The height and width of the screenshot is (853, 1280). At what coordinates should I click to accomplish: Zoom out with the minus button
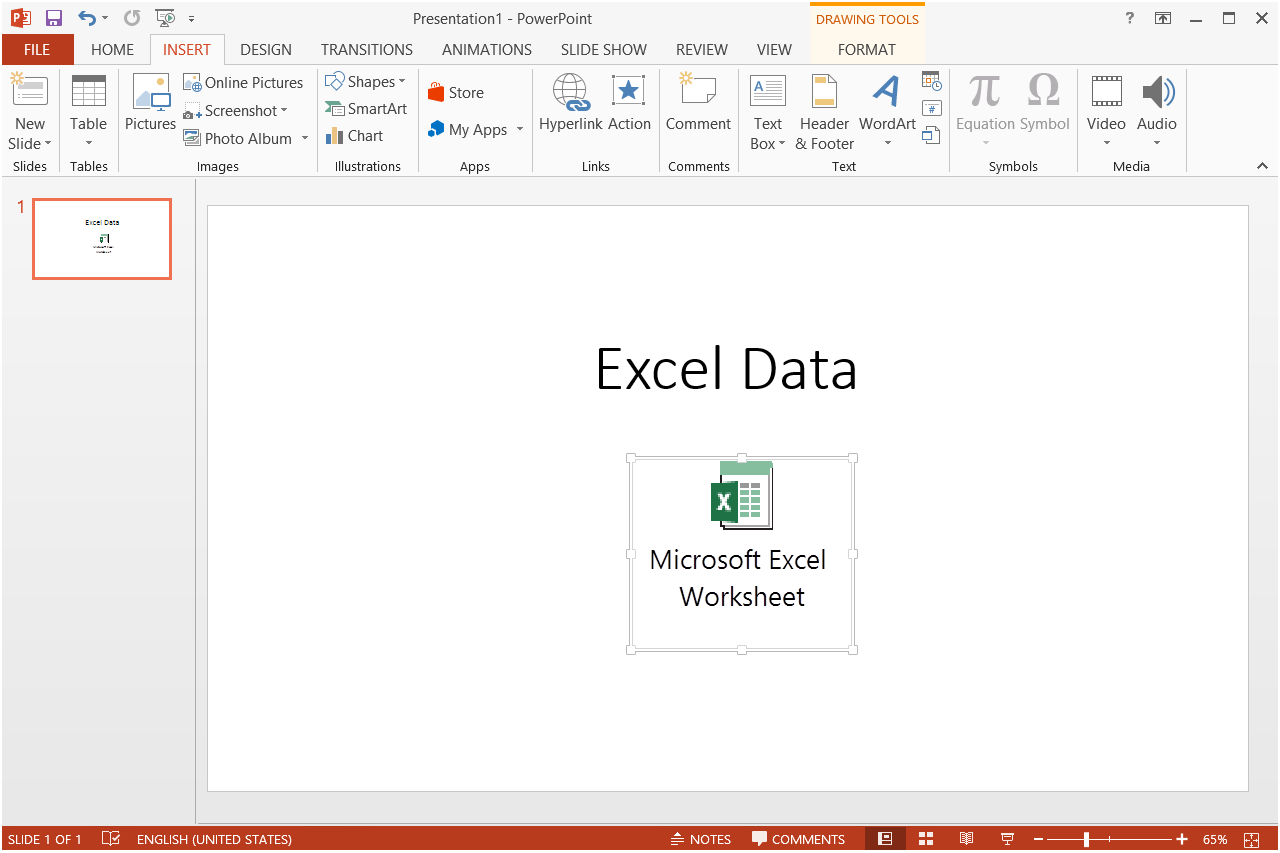[1039, 839]
